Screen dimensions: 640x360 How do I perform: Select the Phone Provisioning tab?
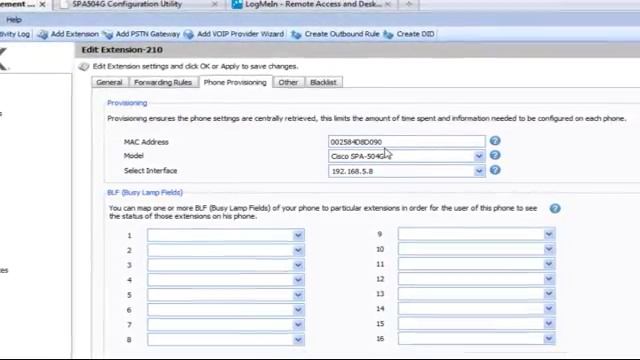click(235, 82)
